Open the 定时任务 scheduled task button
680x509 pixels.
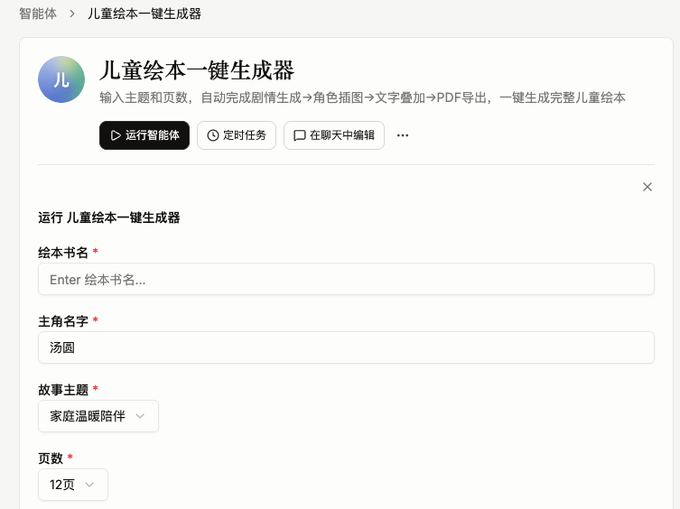tap(236, 135)
